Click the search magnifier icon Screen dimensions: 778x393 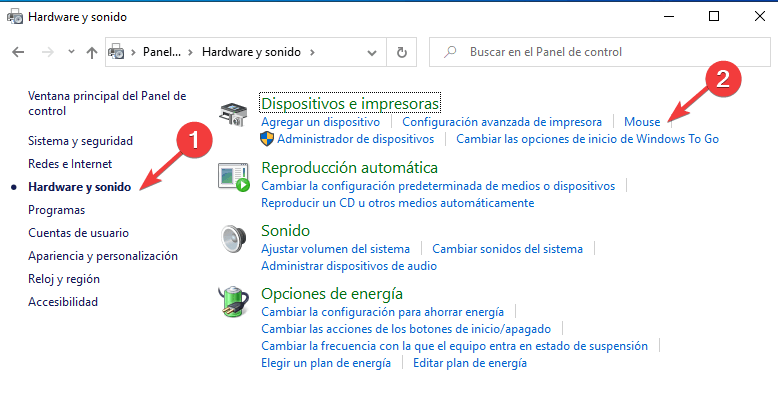(450, 52)
